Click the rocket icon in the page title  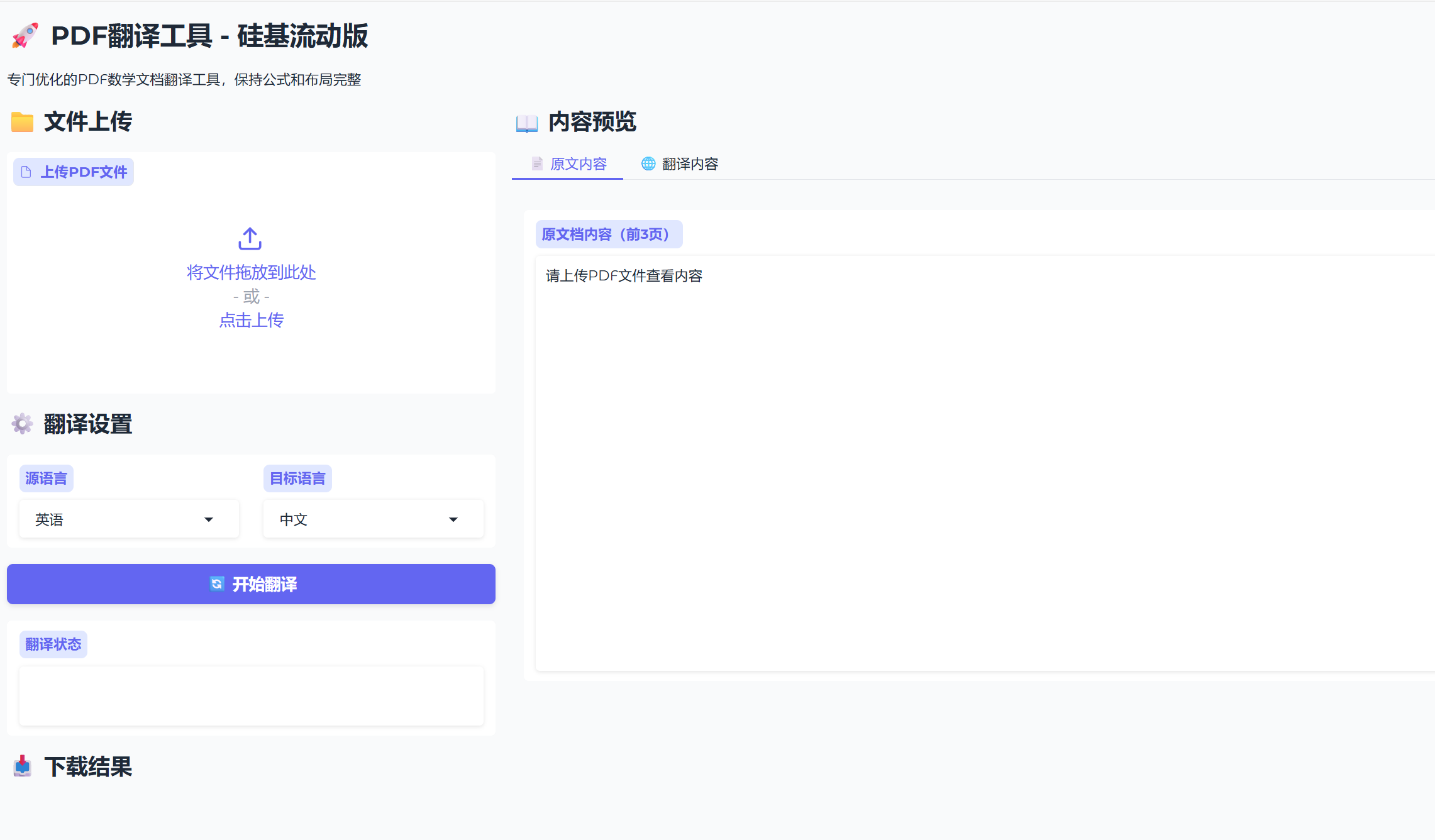tap(25, 36)
